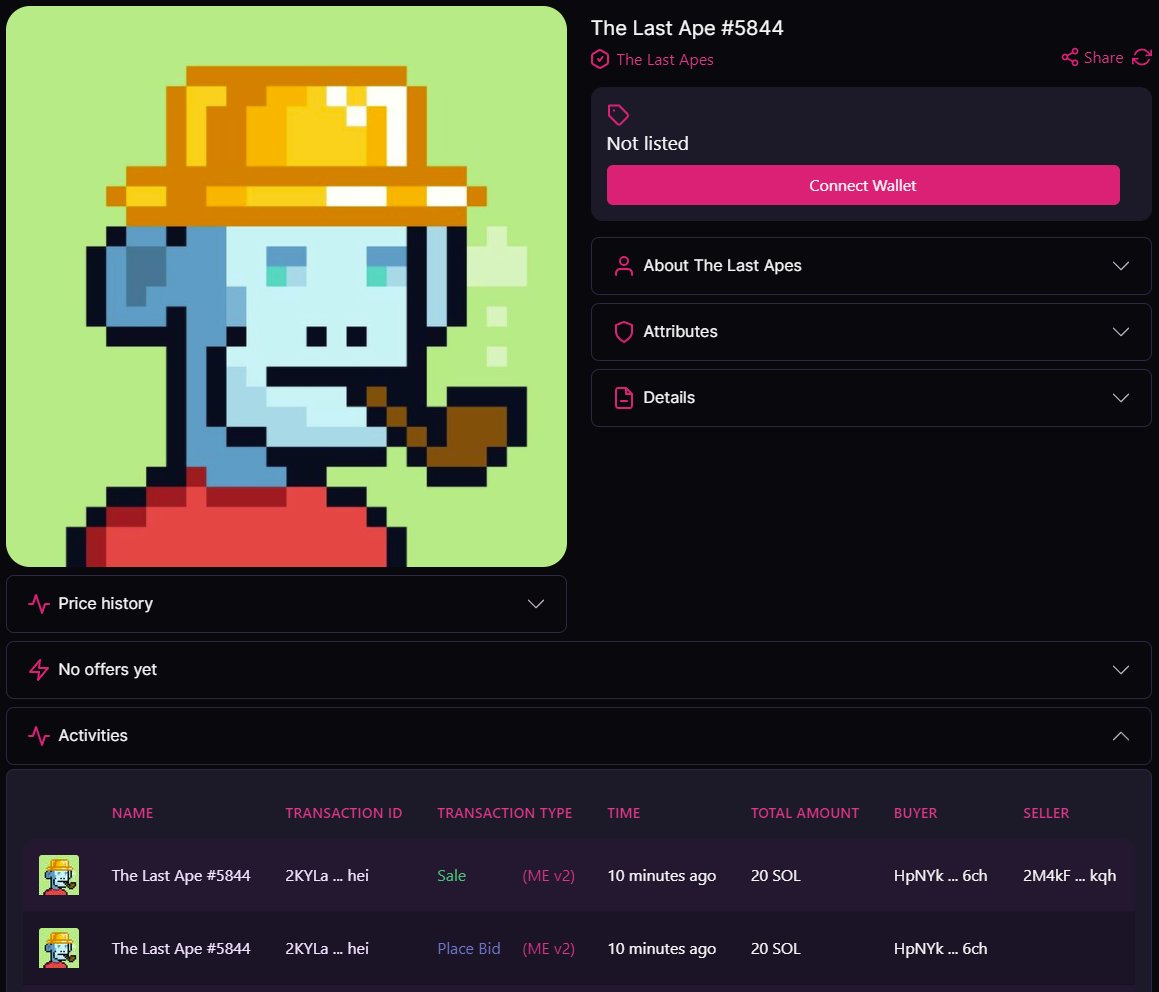Viewport: 1159px width, 992px height.
Task: Click (ME v2) tag in the Sale row
Action: pyautogui.click(x=548, y=875)
